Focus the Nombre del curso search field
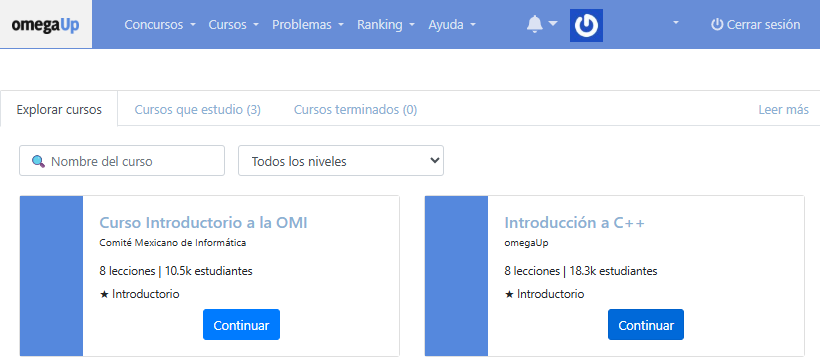This screenshot has height=363, width=820. pyautogui.click(x=122, y=161)
